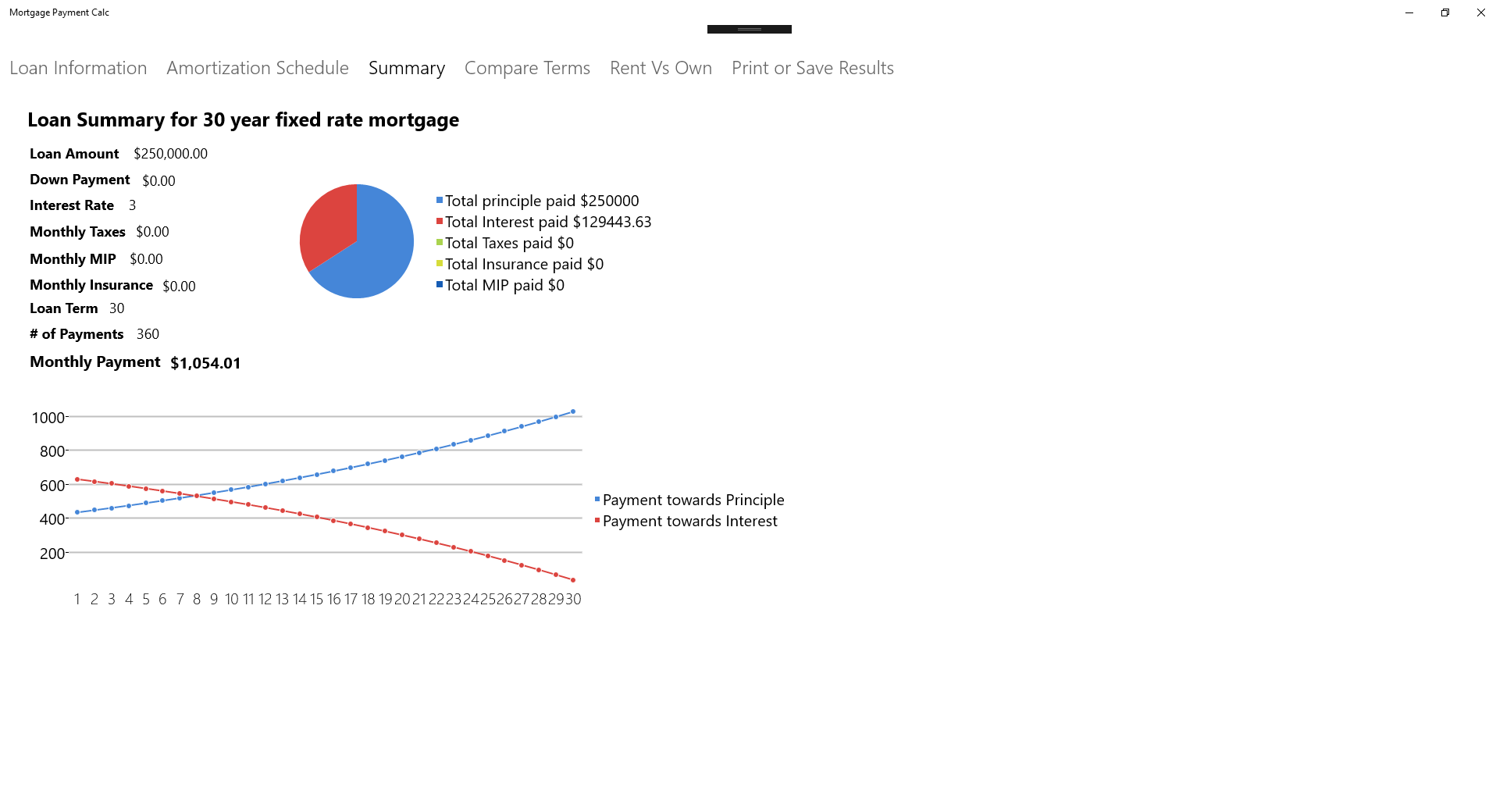The image size is (1496, 812).
Task: Go to Rent Vs Own tab
Action: [x=661, y=69]
